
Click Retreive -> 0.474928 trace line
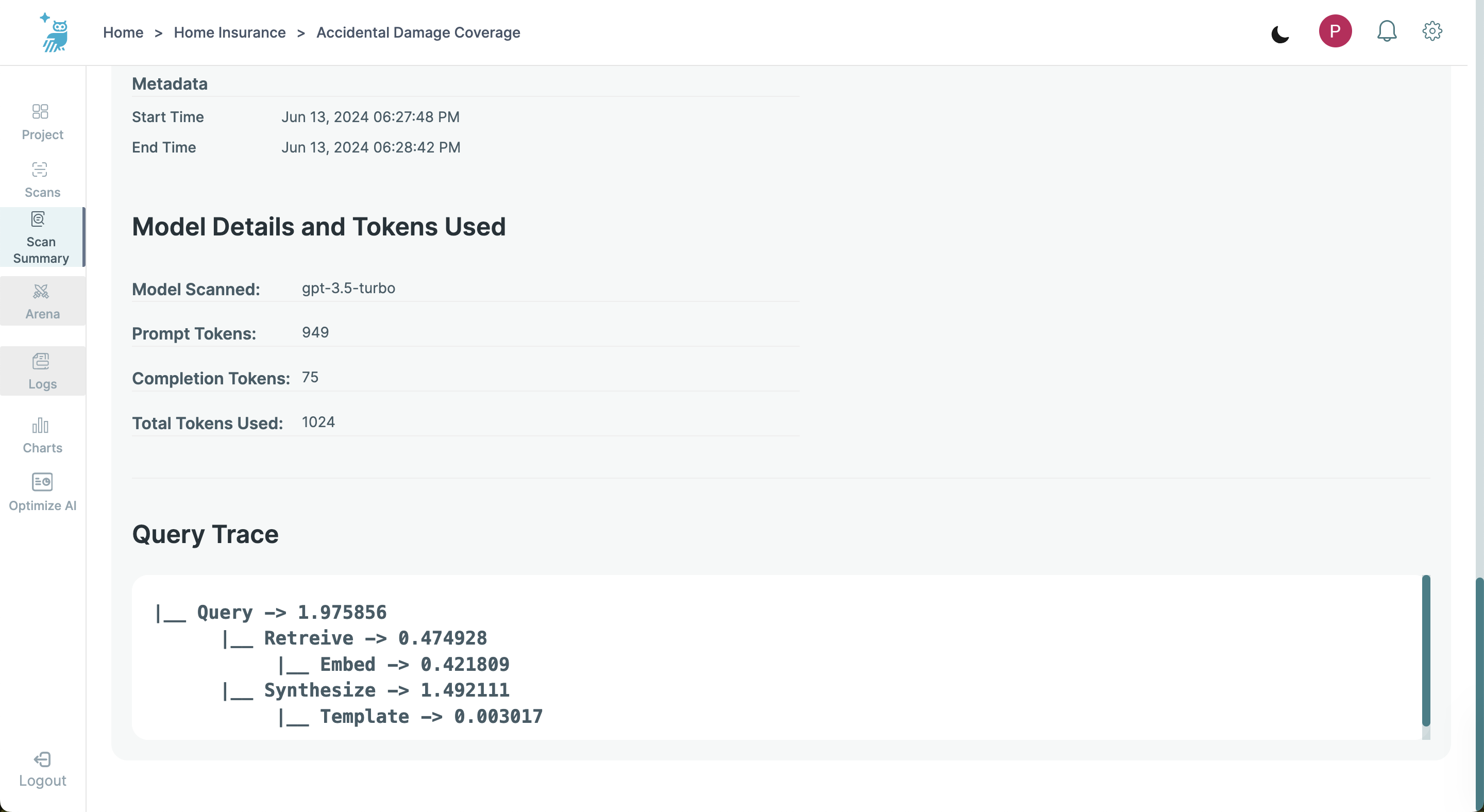pyautogui.click(x=355, y=638)
